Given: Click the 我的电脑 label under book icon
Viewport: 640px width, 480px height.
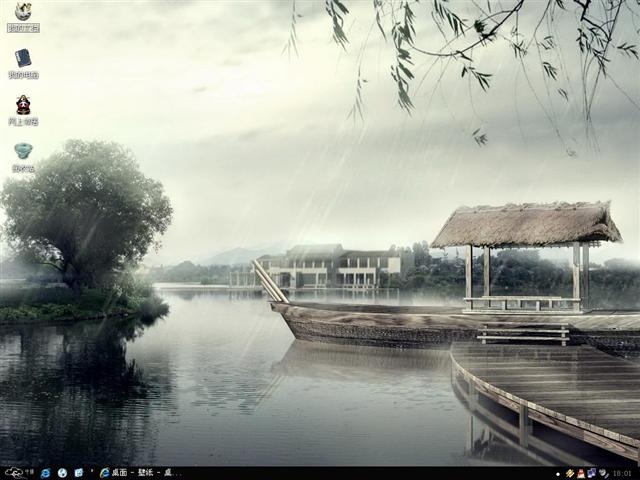Looking at the screenshot, I should click(x=23, y=75).
